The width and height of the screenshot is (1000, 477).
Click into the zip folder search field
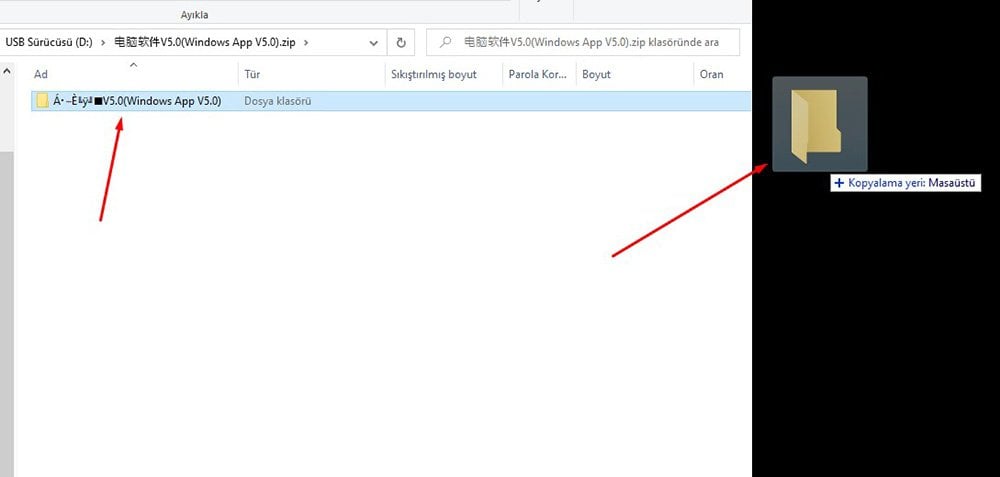(590, 43)
